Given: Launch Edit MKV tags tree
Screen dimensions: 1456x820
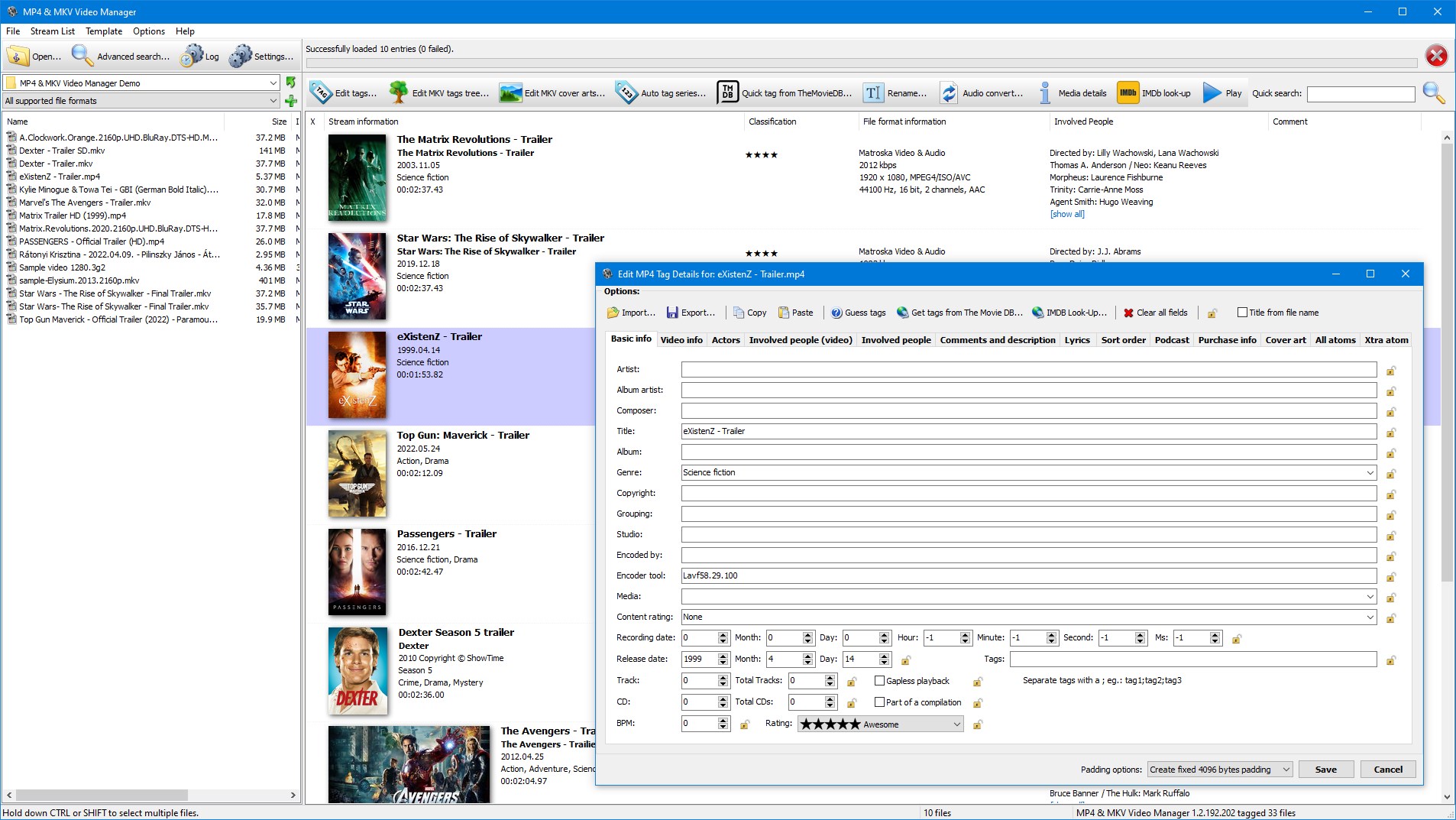Looking at the screenshot, I should tap(439, 93).
